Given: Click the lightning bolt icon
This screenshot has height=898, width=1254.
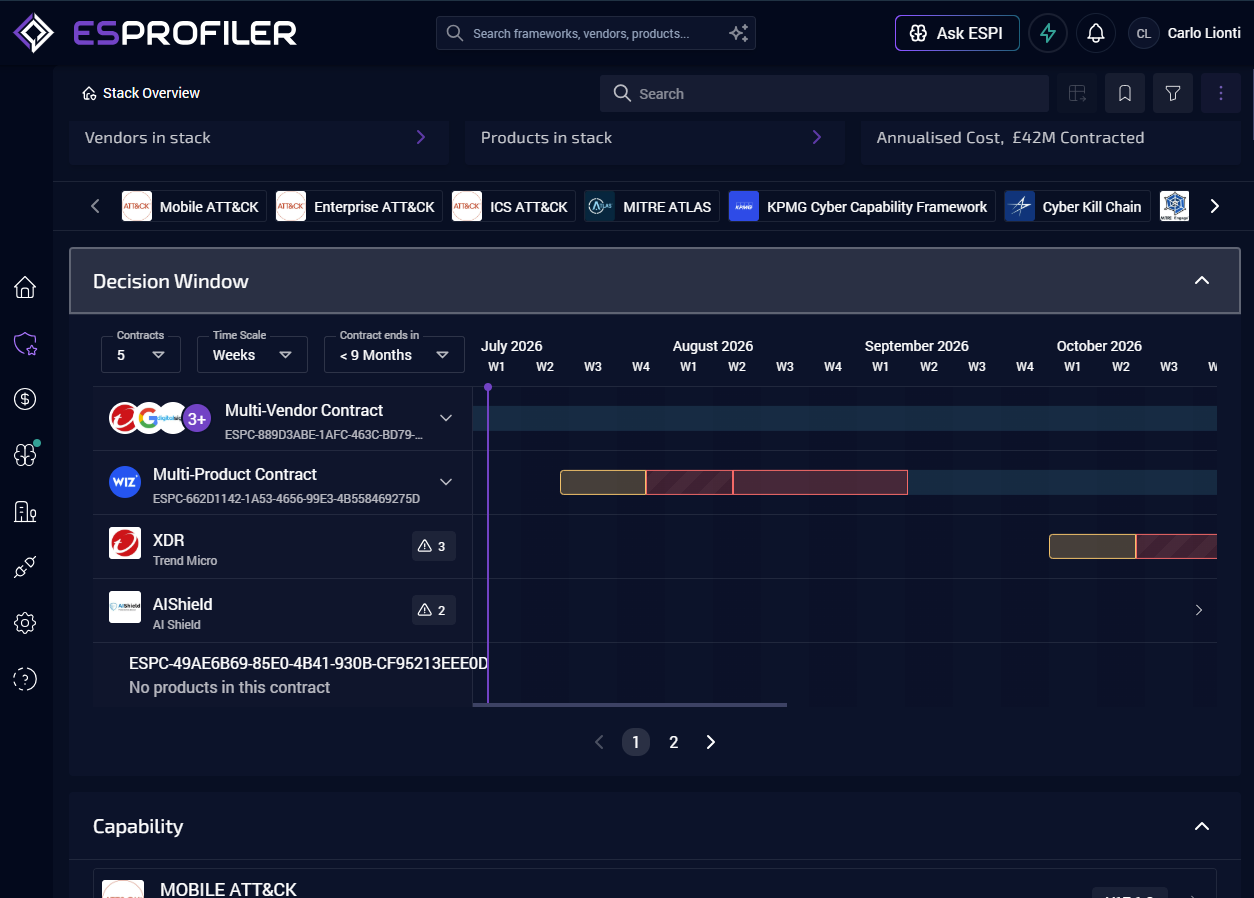Looking at the screenshot, I should click(1048, 33).
